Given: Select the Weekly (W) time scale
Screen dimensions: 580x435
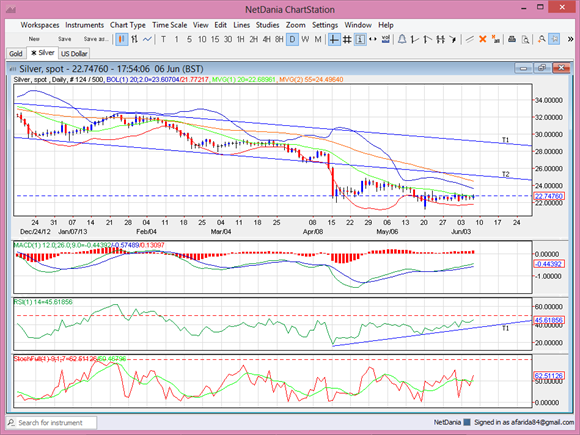Looking at the screenshot, I should [x=305, y=39].
